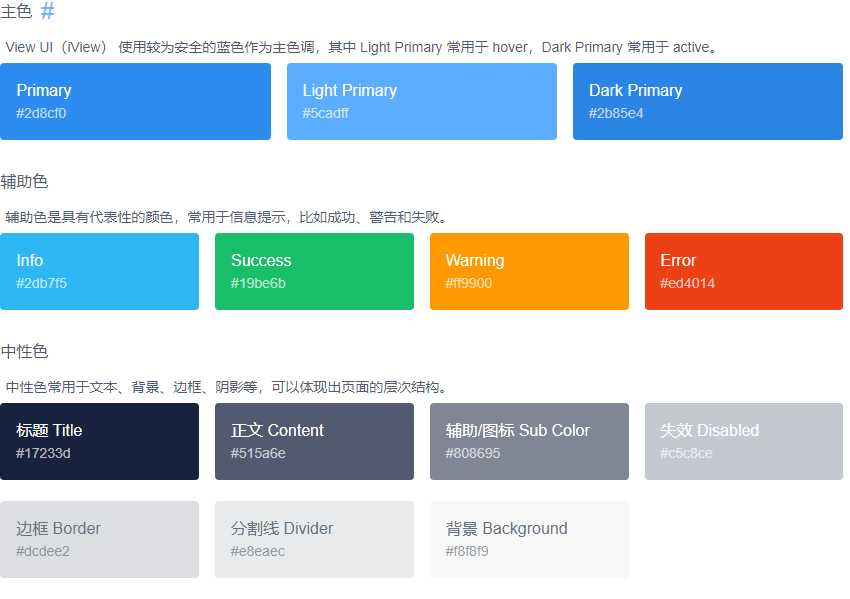The image size is (850, 599).
Task: Pick the Success #19be6b color card
Action: click(314, 272)
